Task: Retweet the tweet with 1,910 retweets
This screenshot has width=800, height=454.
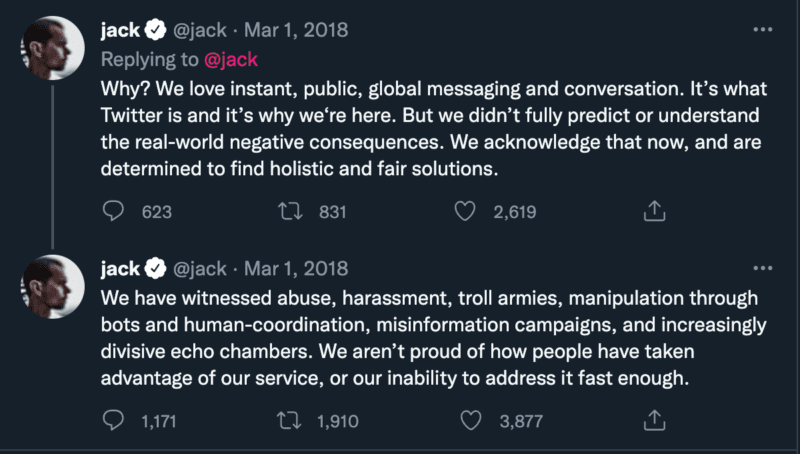Action: coord(288,421)
